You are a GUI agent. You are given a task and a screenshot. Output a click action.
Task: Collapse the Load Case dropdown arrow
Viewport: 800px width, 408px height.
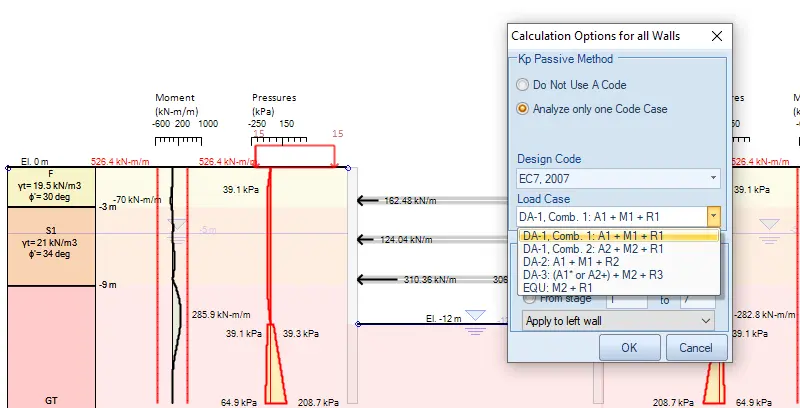[x=713, y=216]
